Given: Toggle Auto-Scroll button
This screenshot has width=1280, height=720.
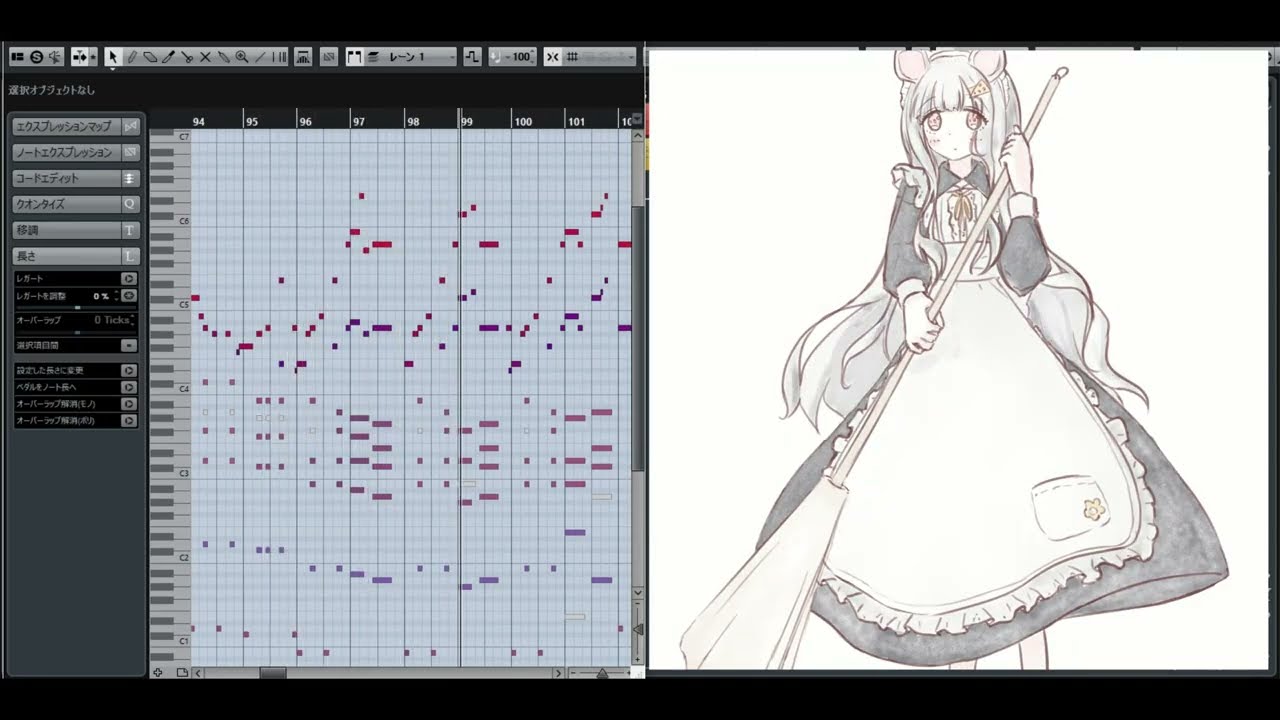Looking at the screenshot, I should (x=79, y=57).
